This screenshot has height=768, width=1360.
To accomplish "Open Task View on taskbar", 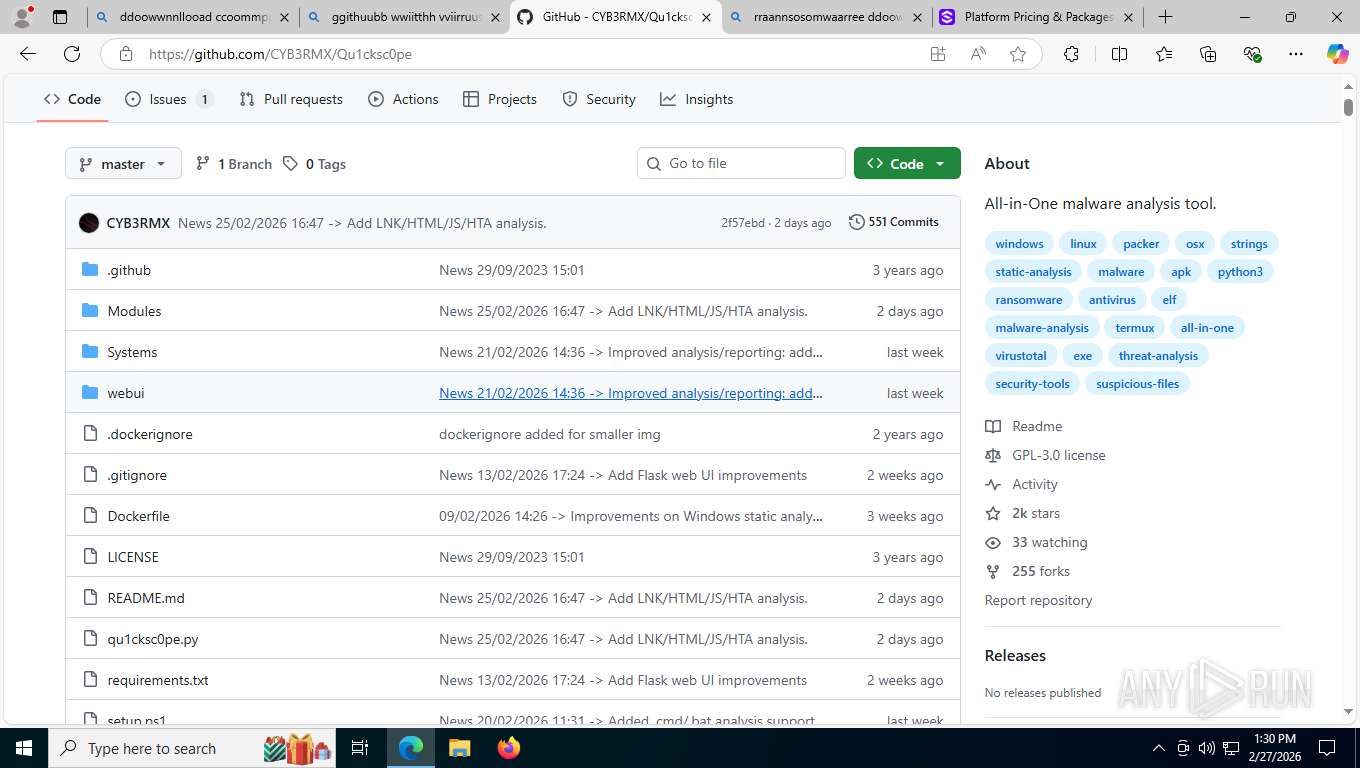I will click(x=360, y=748).
